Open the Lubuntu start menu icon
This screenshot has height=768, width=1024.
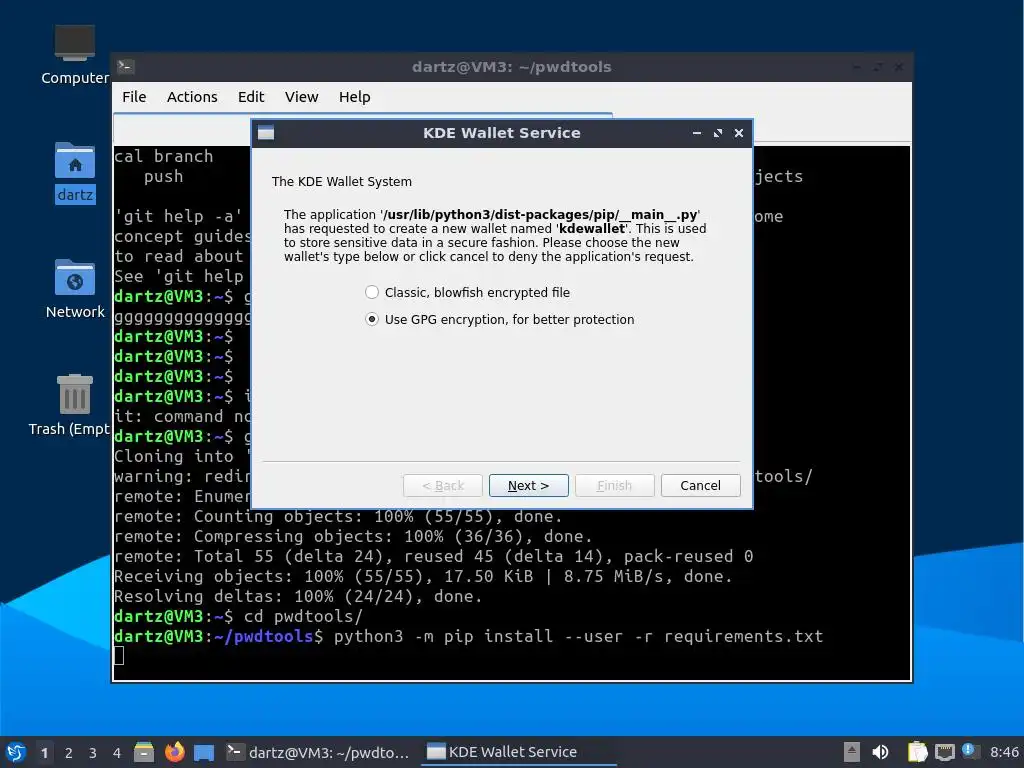[16, 752]
